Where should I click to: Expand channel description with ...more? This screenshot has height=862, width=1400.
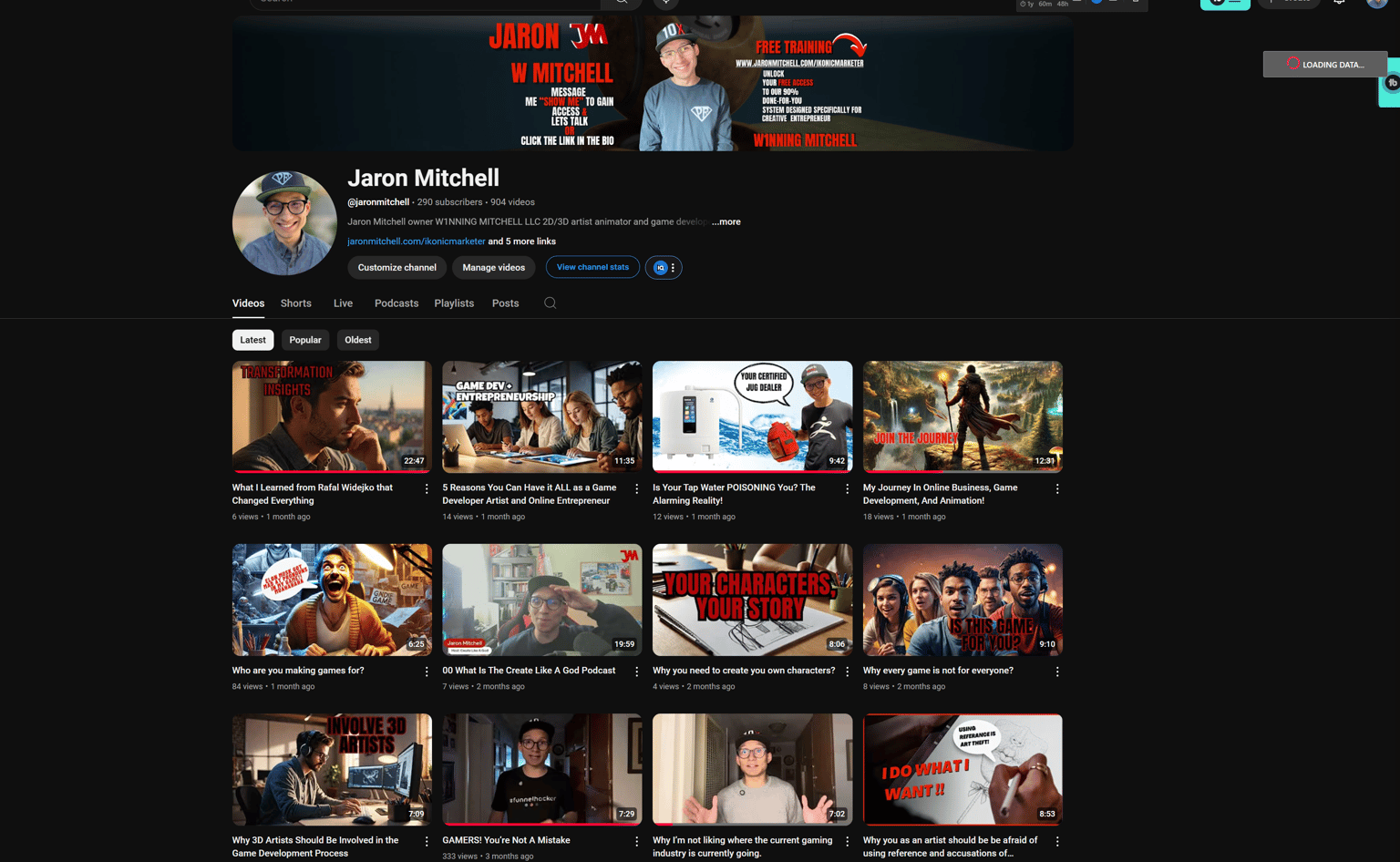click(x=726, y=221)
